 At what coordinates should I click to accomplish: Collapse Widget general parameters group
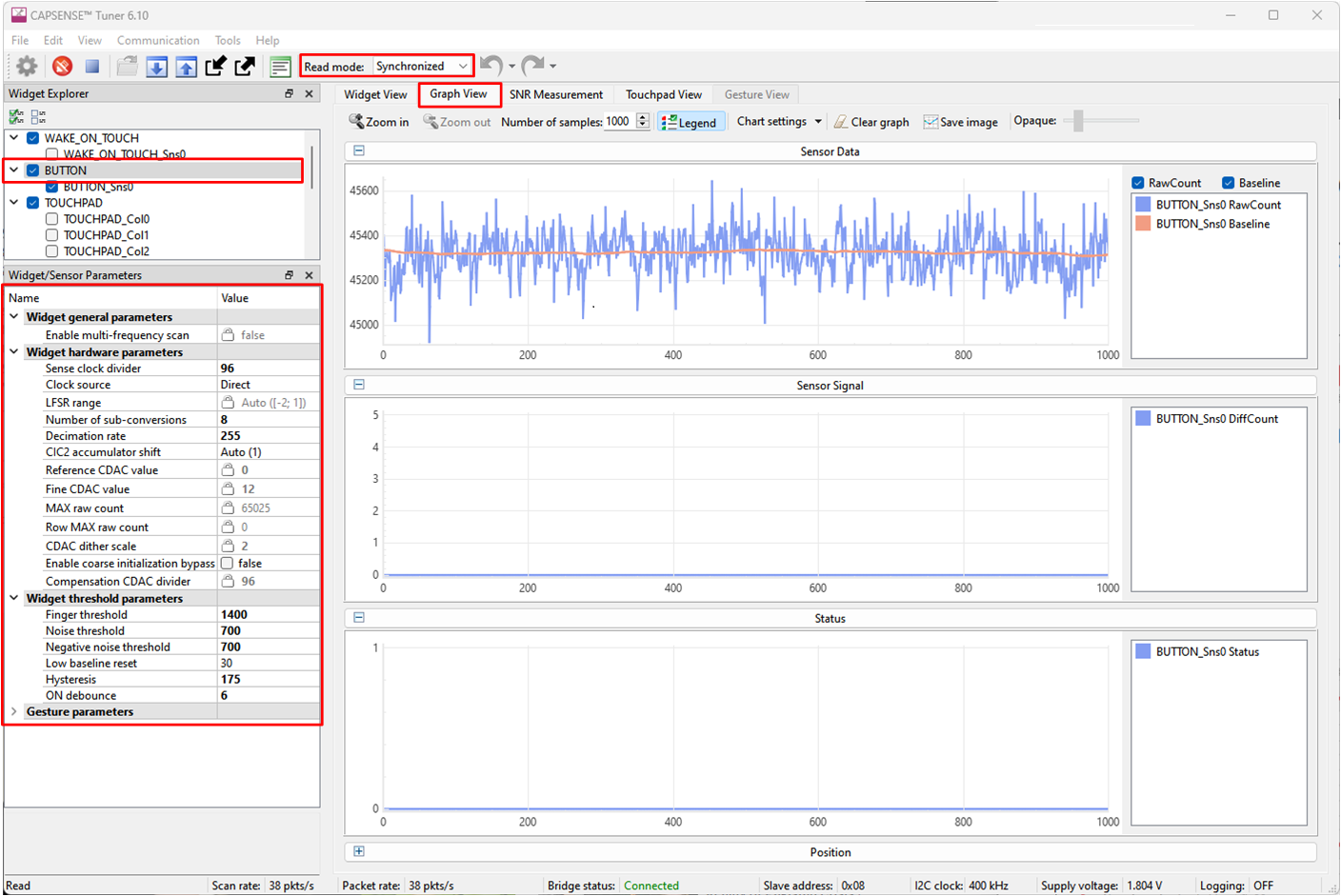[x=14, y=317]
